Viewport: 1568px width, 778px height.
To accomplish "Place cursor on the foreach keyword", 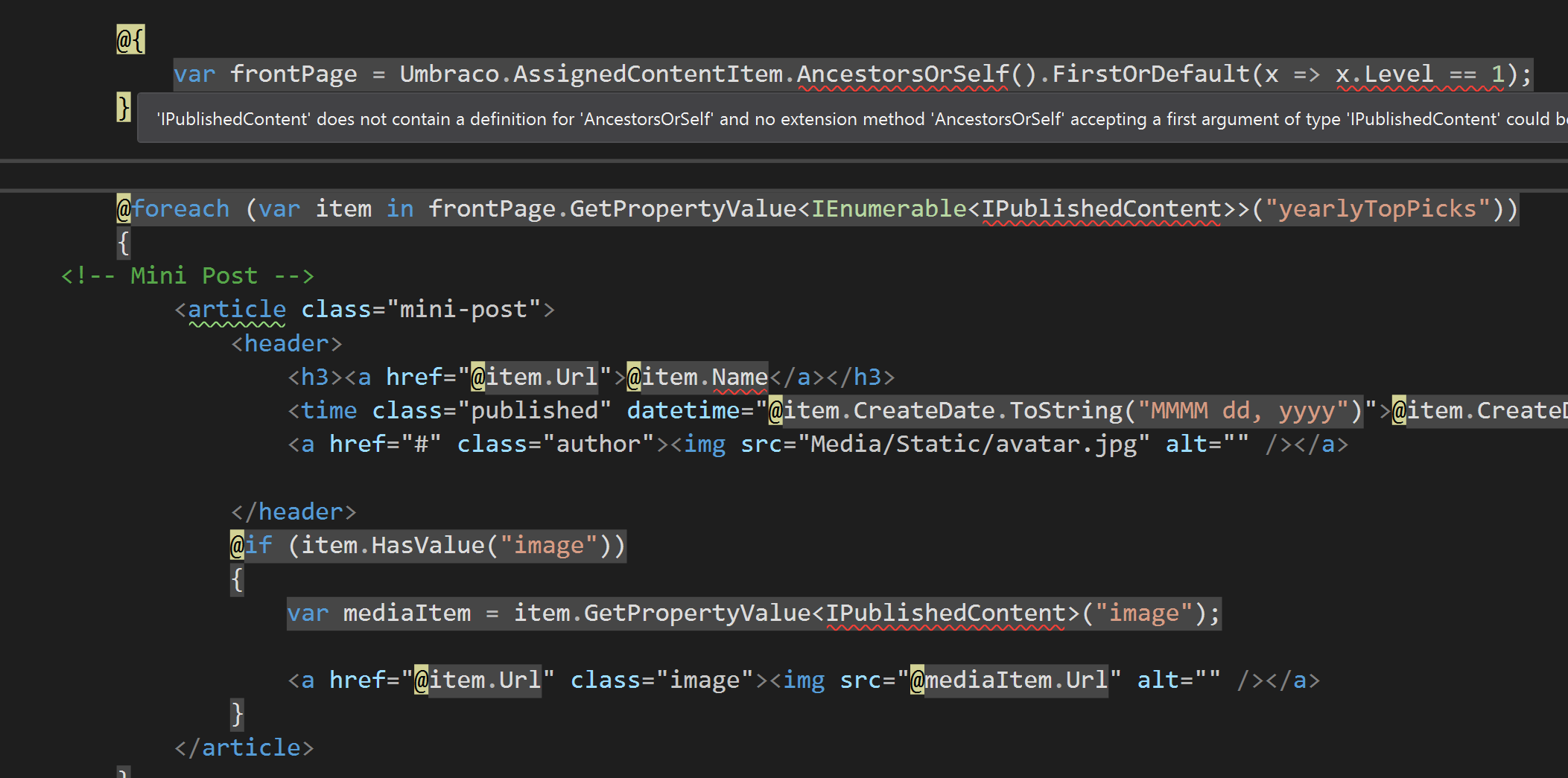I will coord(180,209).
